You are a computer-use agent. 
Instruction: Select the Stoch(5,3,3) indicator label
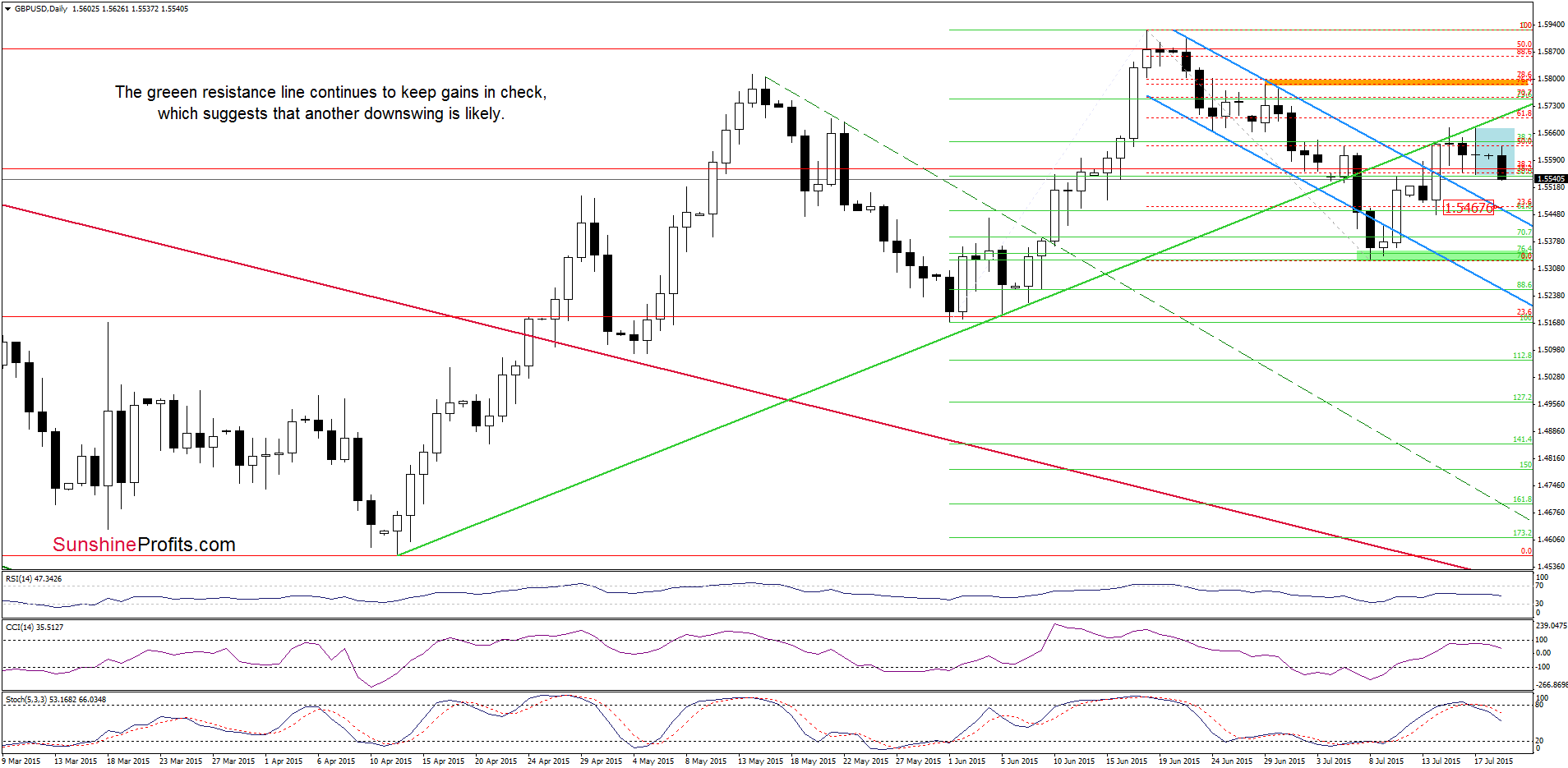[56, 700]
